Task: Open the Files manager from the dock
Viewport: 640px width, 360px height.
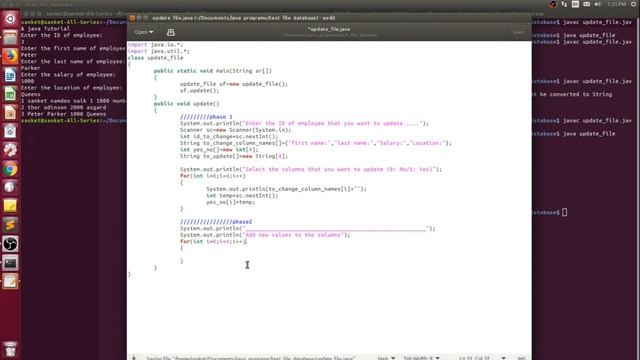Action: 10,38
